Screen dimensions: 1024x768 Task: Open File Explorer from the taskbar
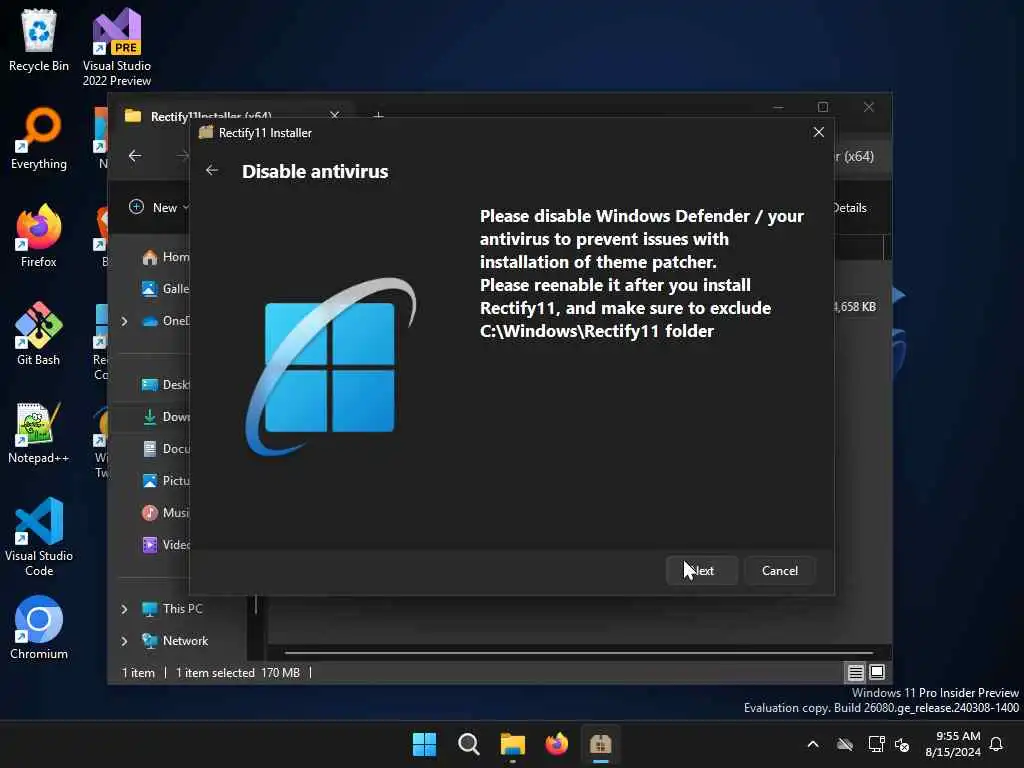pyautogui.click(x=513, y=744)
